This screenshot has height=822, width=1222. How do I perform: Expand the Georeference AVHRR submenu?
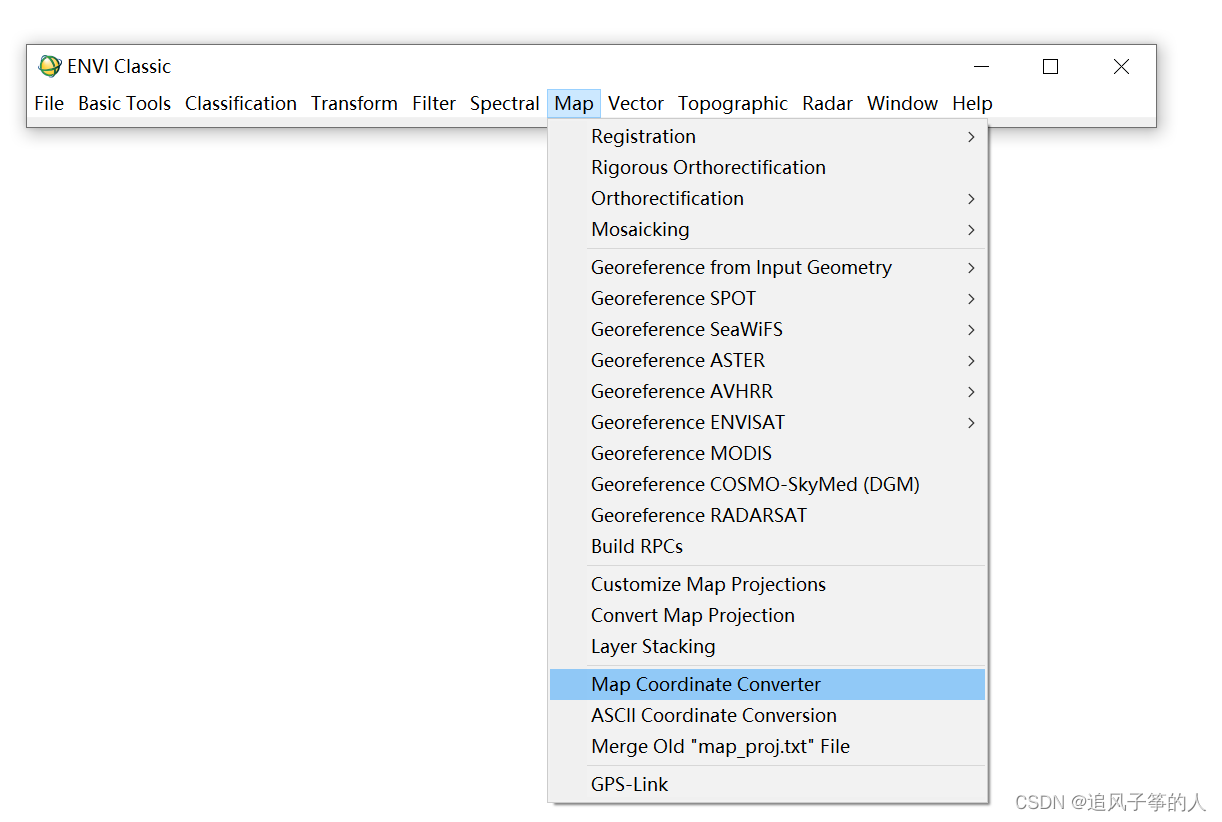767,391
